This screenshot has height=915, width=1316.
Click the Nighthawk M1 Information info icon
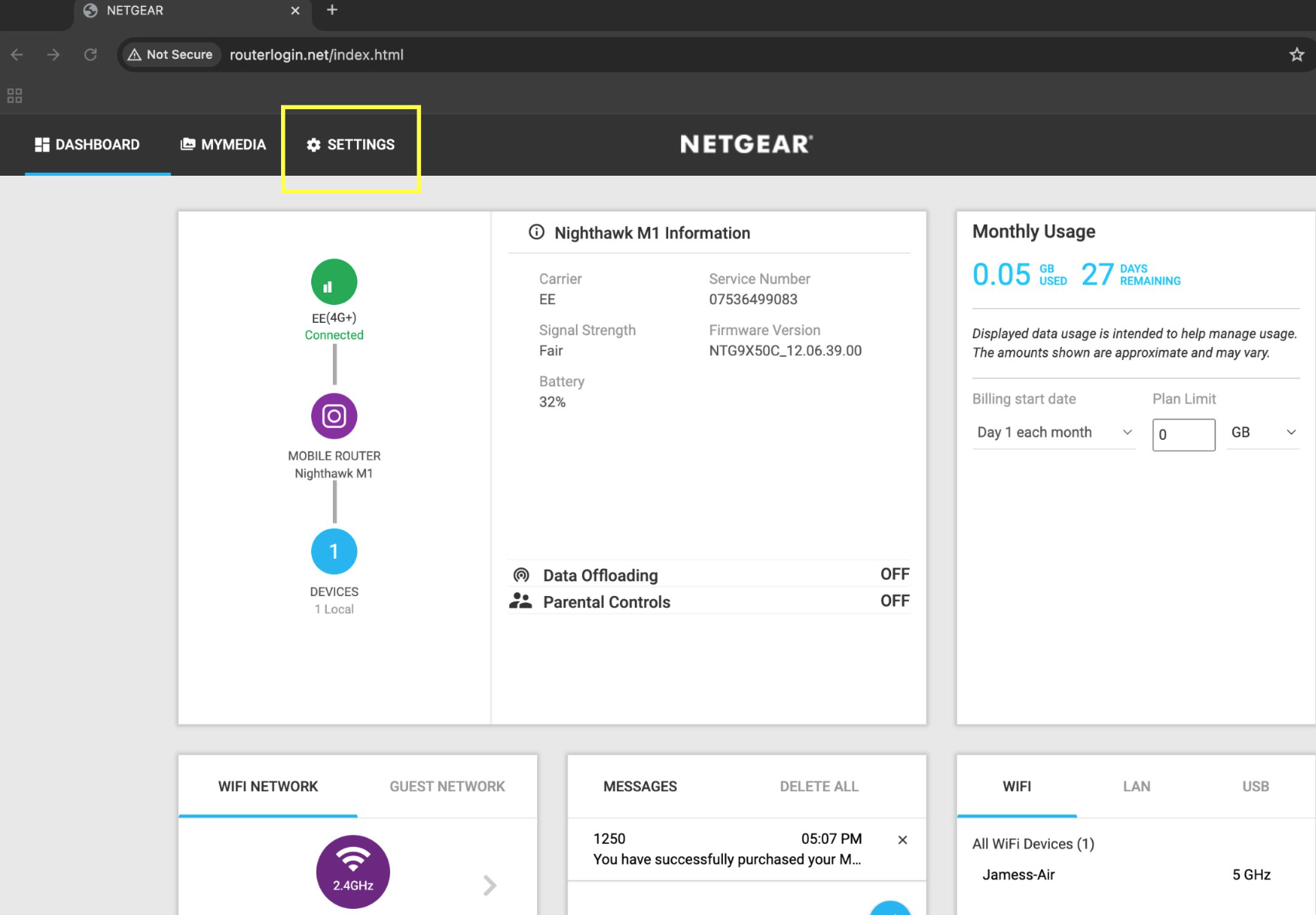[x=537, y=231]
